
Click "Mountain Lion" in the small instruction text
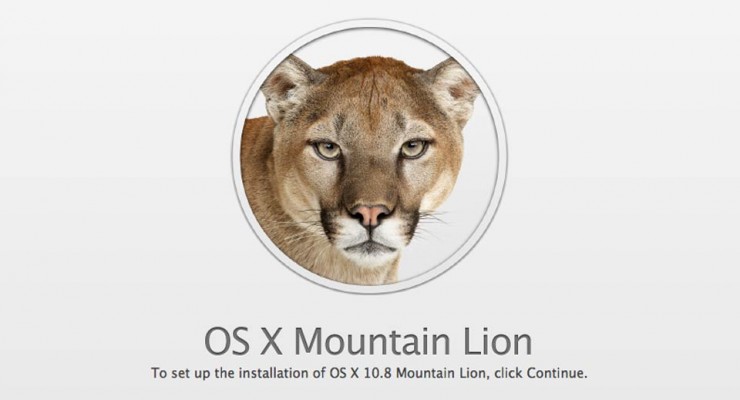[x=442, y=373]
